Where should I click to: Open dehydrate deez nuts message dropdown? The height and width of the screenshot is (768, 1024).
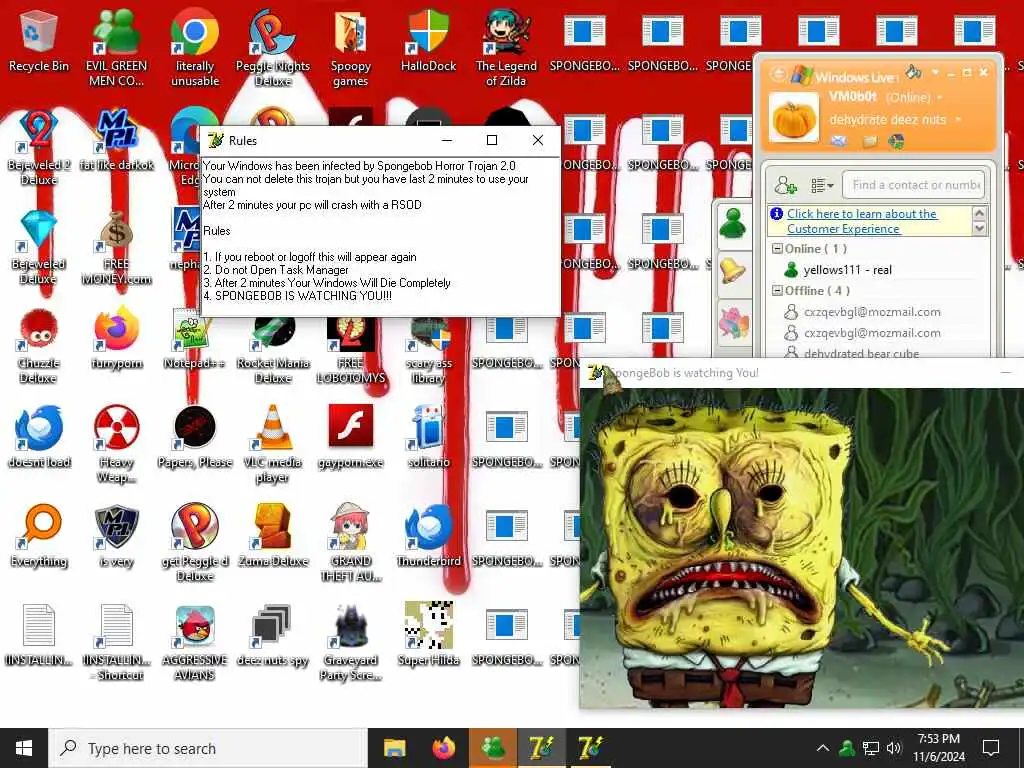point(958,120)
